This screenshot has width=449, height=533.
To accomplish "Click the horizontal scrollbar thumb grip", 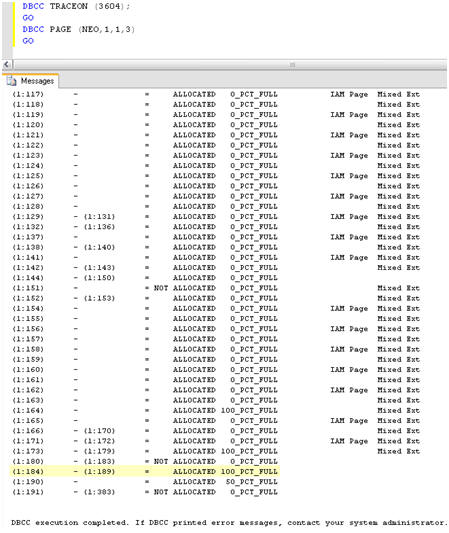I will (292, 64).
